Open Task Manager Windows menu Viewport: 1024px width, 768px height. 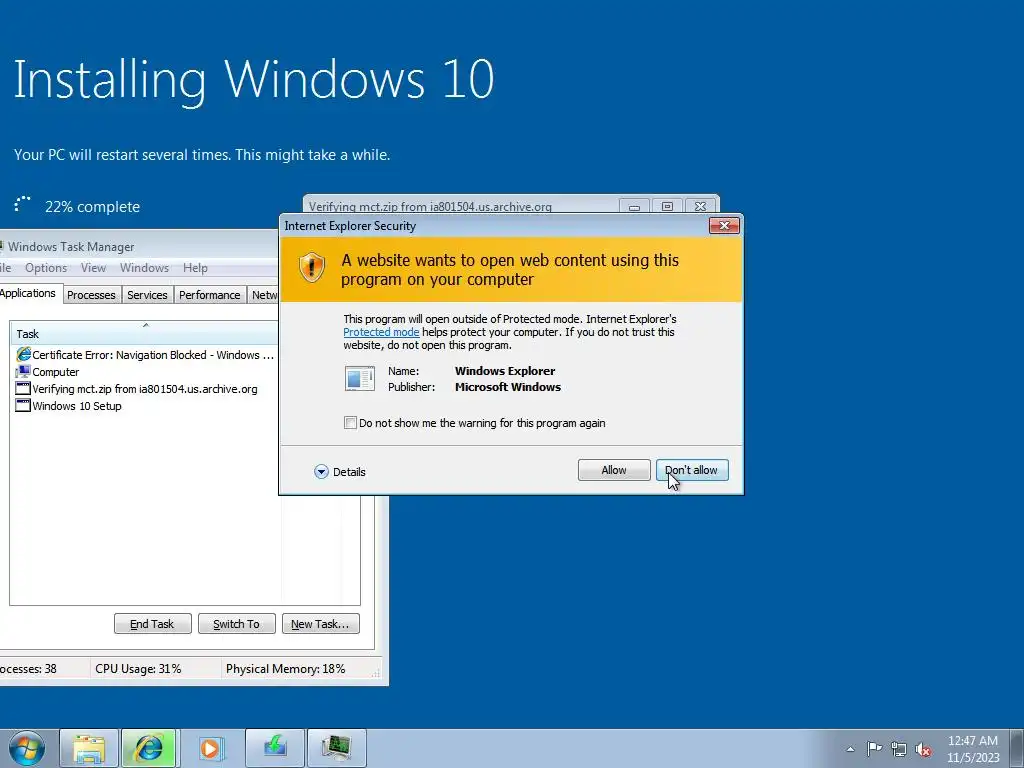click(144, 268)
